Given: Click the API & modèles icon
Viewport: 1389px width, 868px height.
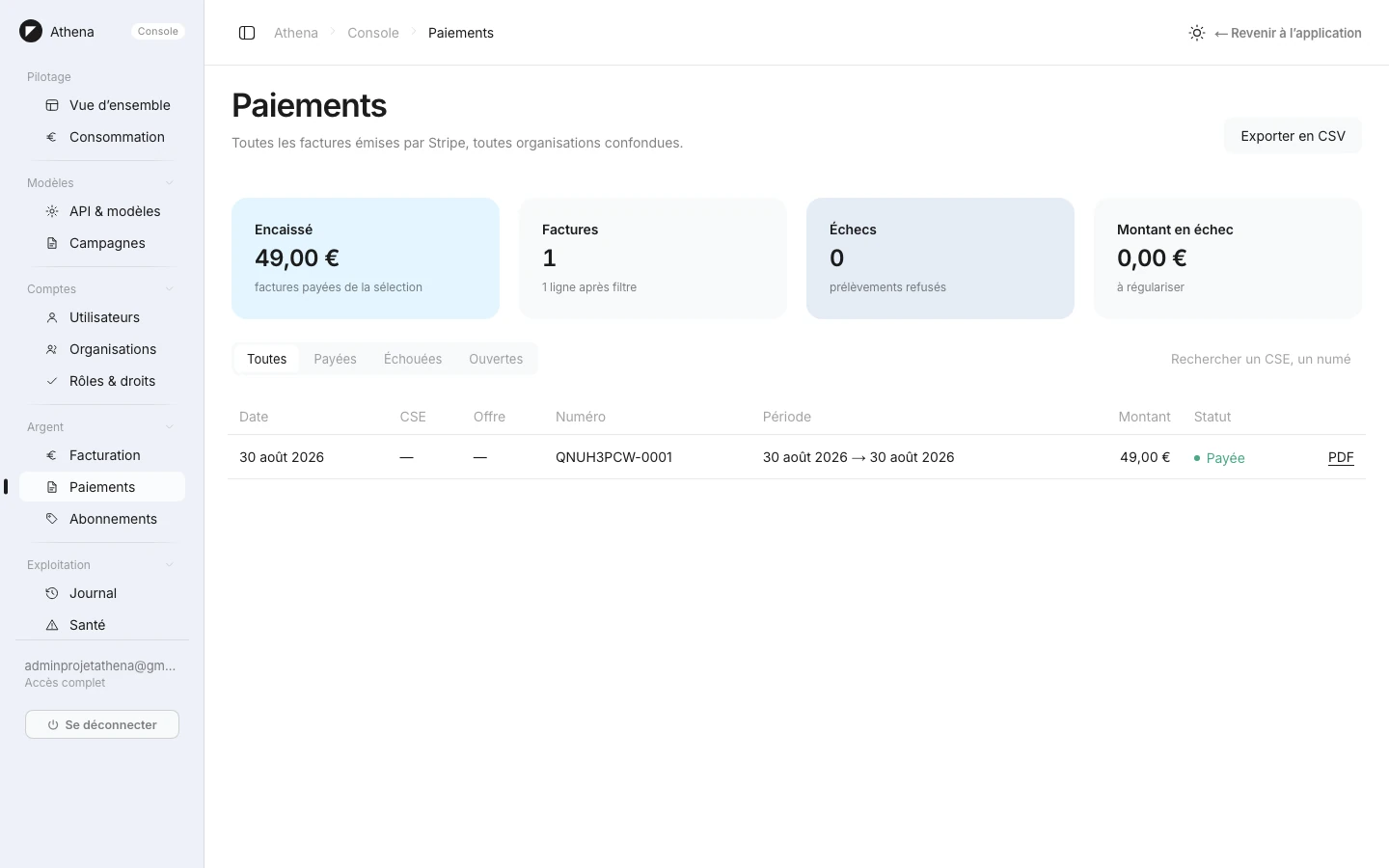Looking at the screenshot, I should tap(52, 211).
